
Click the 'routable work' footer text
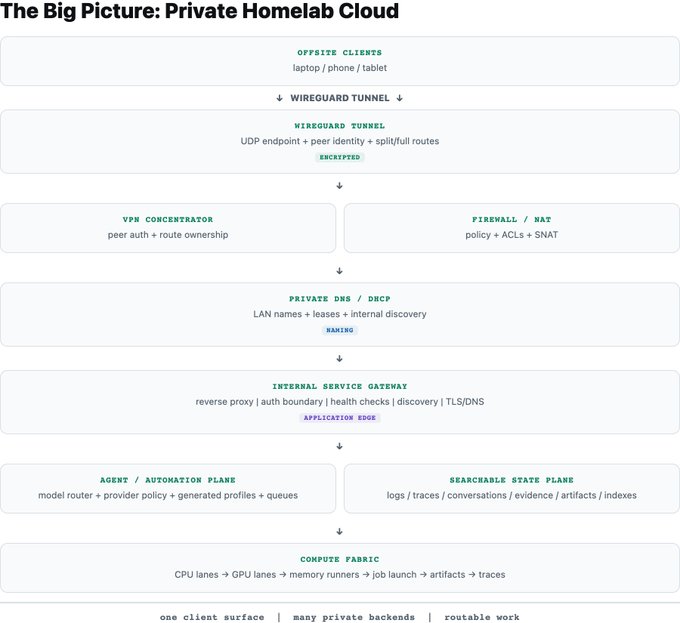tap(482, 617)
